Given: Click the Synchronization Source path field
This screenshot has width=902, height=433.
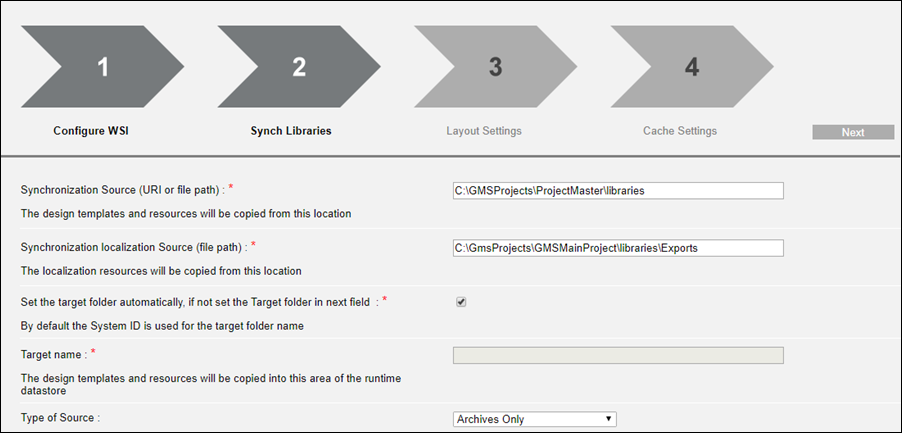Looking at the screenshot, I should tap(618, 190).
